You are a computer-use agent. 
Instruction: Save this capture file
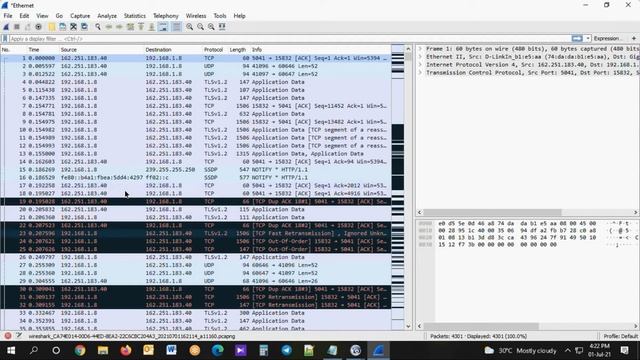pyautogui.click(x=62, y=27)
